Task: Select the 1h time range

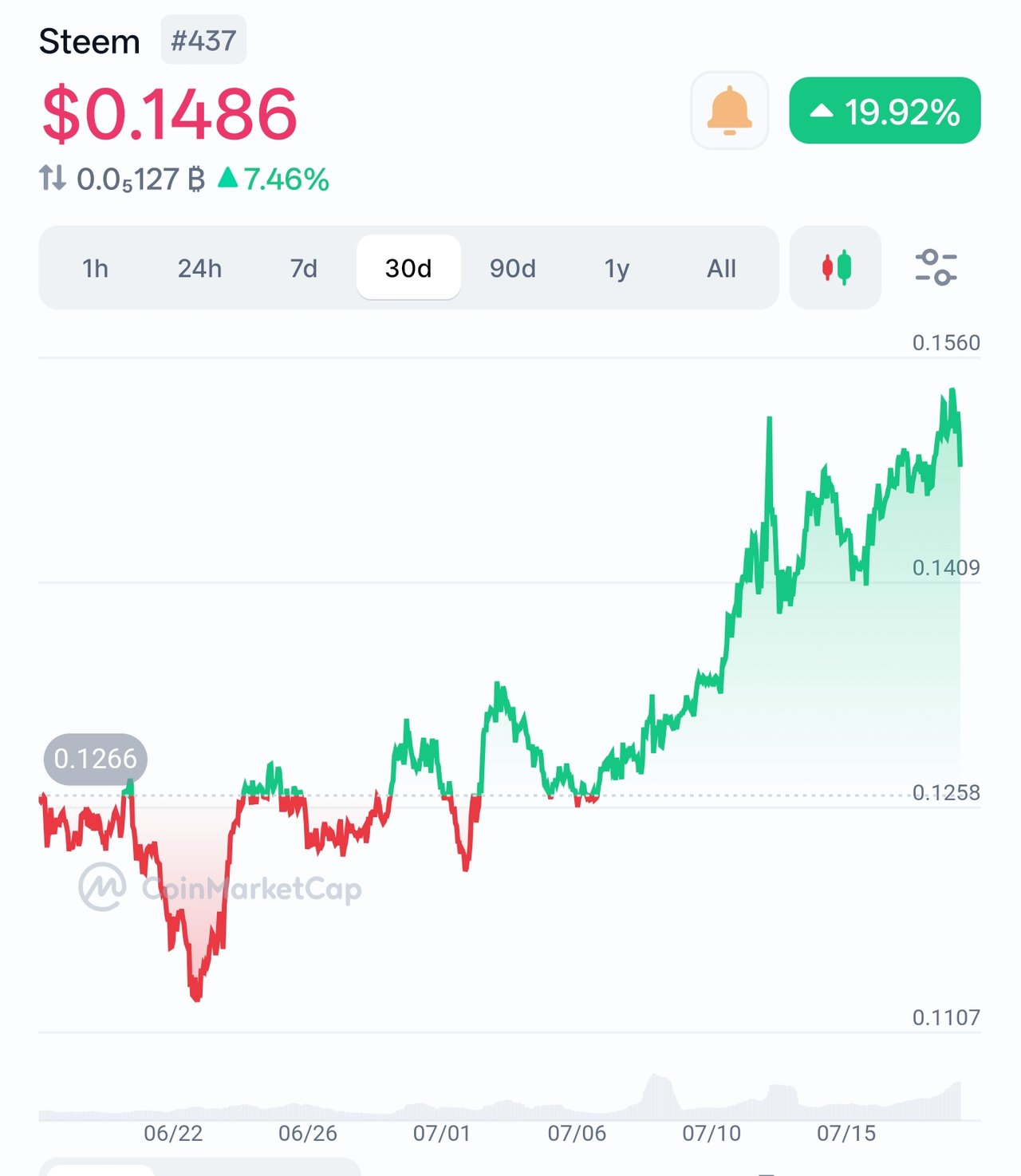Action: pos(95,268)
